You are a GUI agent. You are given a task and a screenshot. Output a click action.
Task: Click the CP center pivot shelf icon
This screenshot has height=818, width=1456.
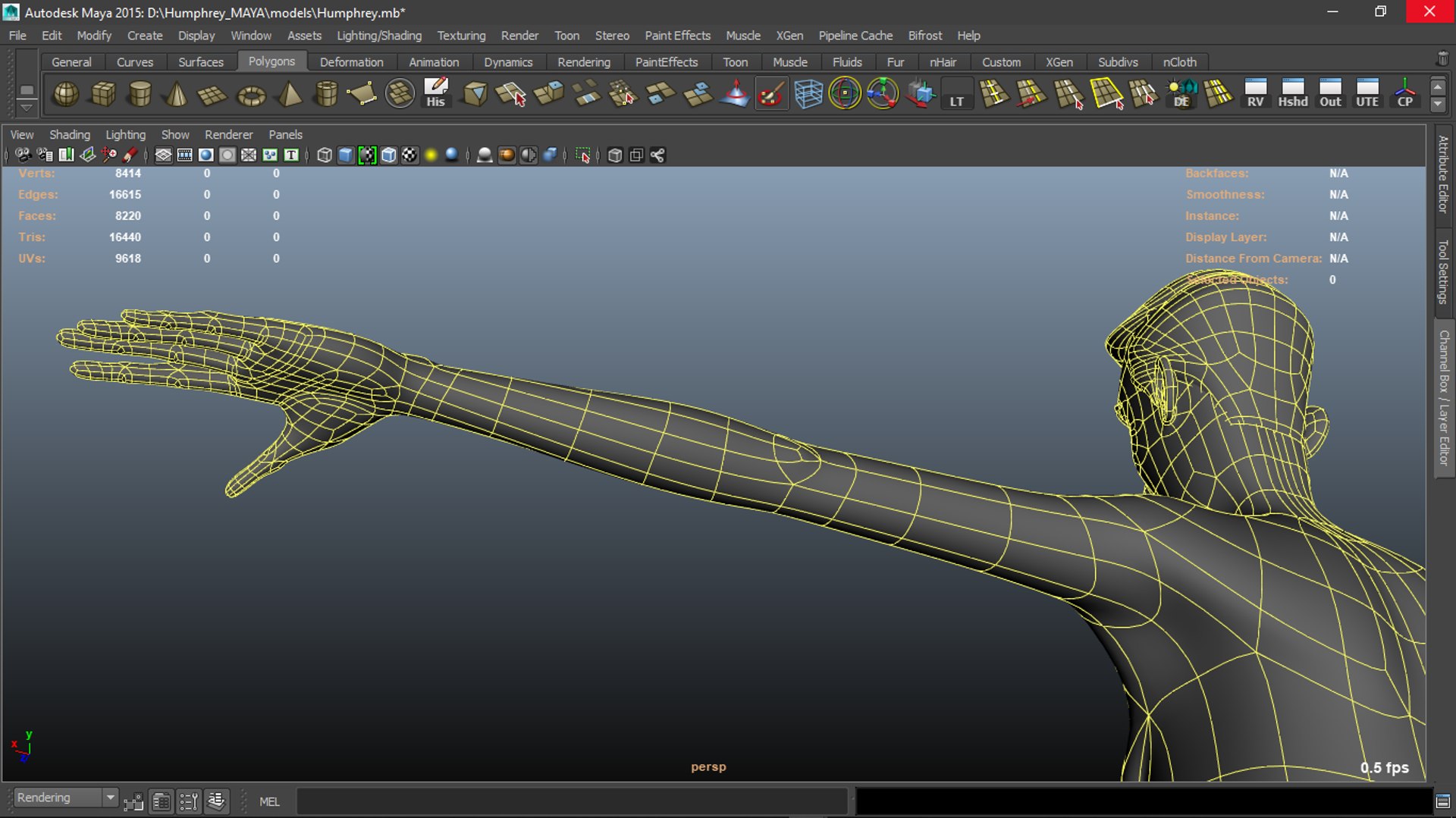(1404, 93)
